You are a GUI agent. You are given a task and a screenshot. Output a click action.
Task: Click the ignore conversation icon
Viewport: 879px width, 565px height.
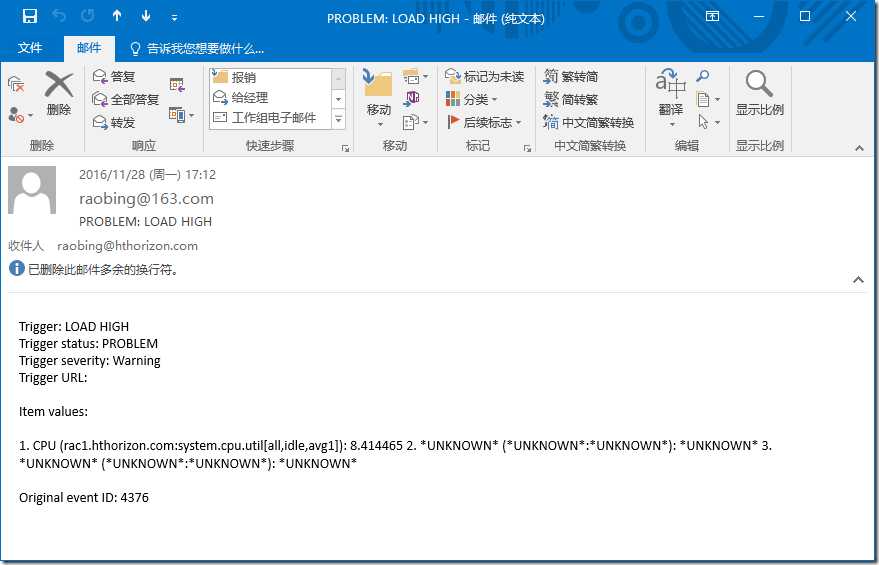coord(16,85)
